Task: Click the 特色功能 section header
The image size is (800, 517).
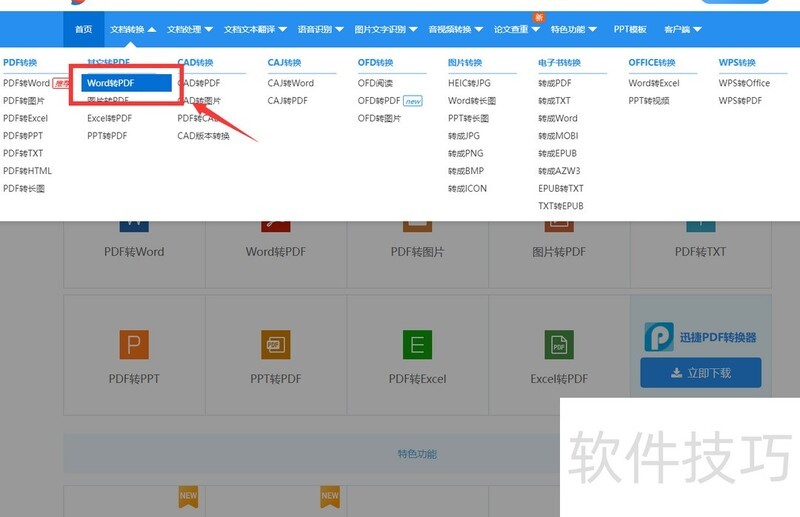Action: coord(417,454)
